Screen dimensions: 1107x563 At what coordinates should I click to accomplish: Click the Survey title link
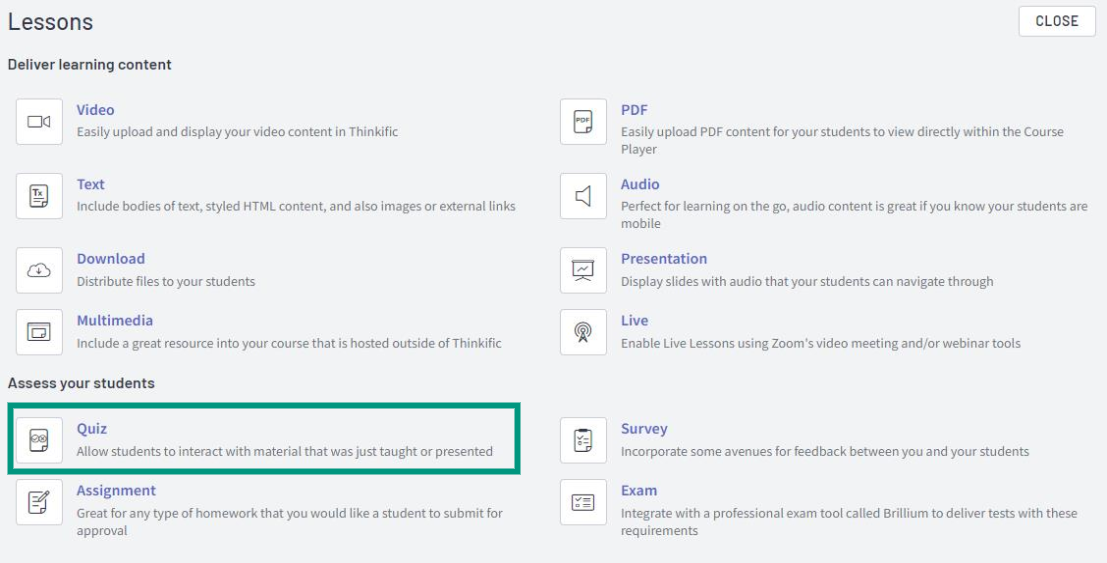pos(644,429)
